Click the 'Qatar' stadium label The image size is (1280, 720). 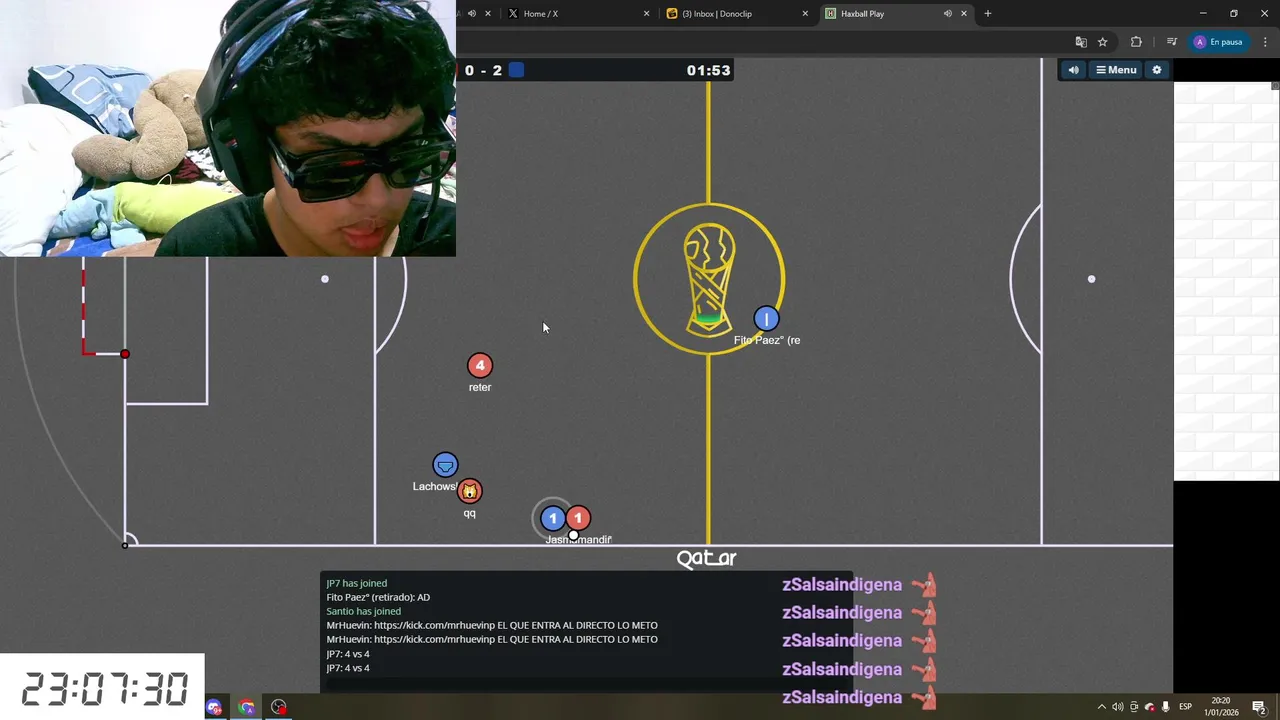pos(706,559)
